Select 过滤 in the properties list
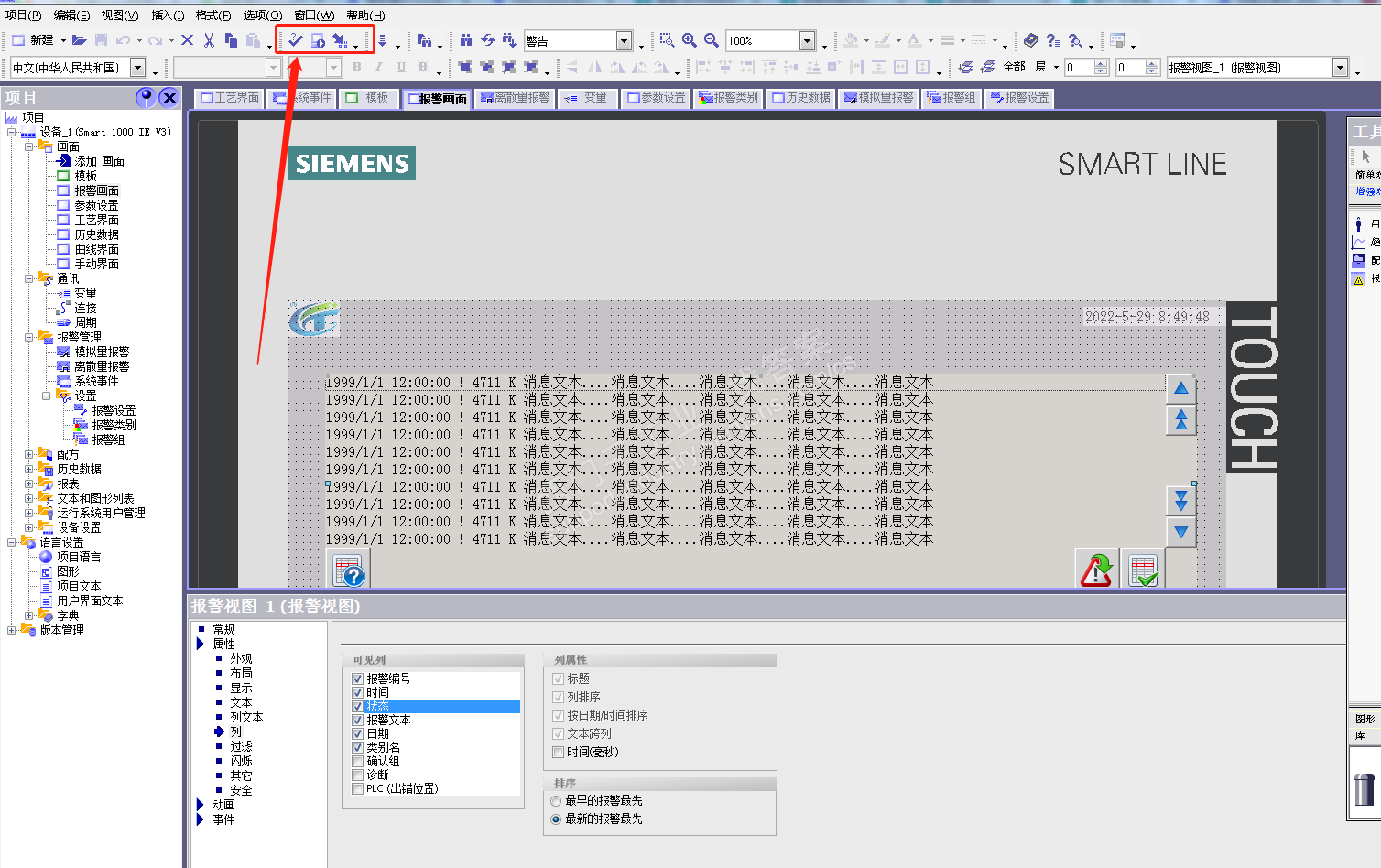This screenshot has height=868, width=1381. tap(241, 746)
